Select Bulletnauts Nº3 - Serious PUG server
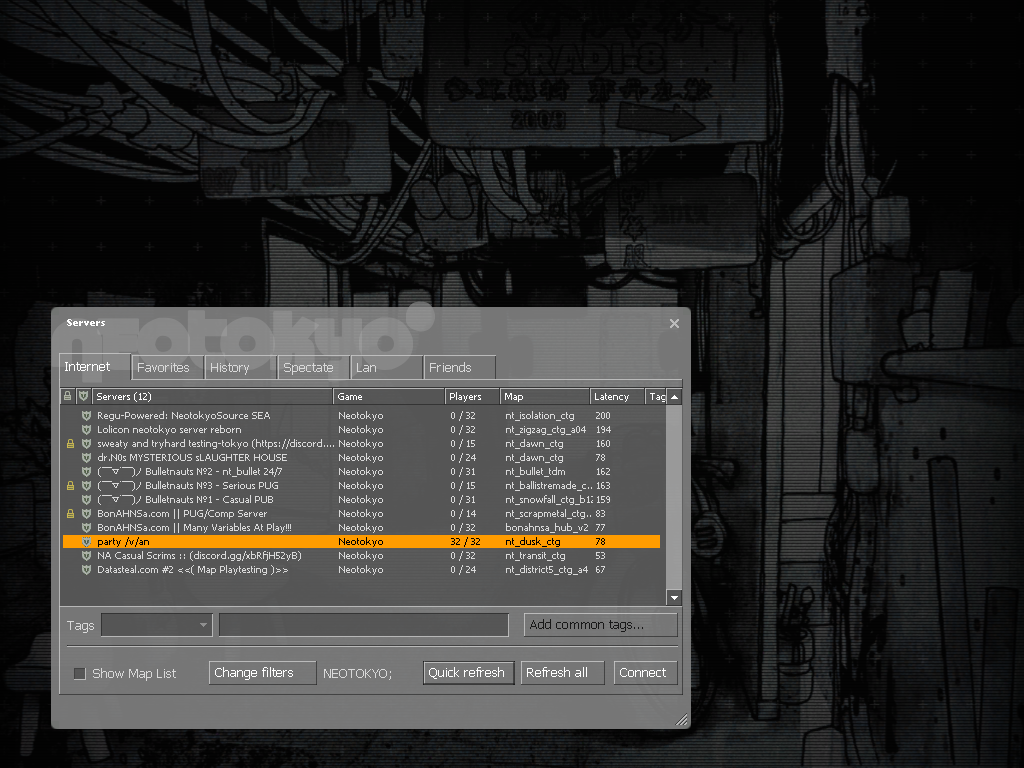Image resolution: width=1024 pixels, height=768 pixels. click(187, 485)
